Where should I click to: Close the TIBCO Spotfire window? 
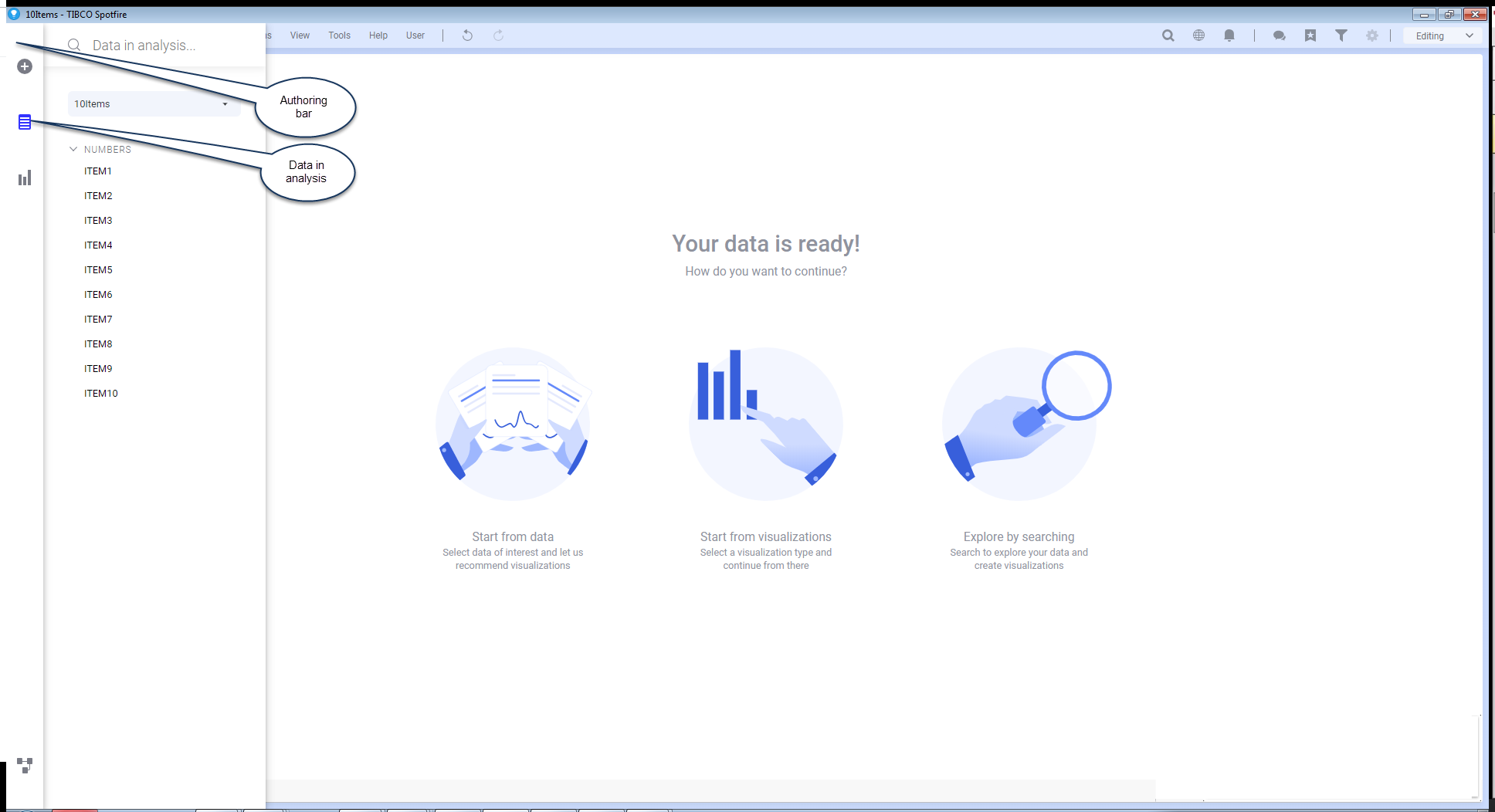pyautogui.click(x=1475, y=14)
